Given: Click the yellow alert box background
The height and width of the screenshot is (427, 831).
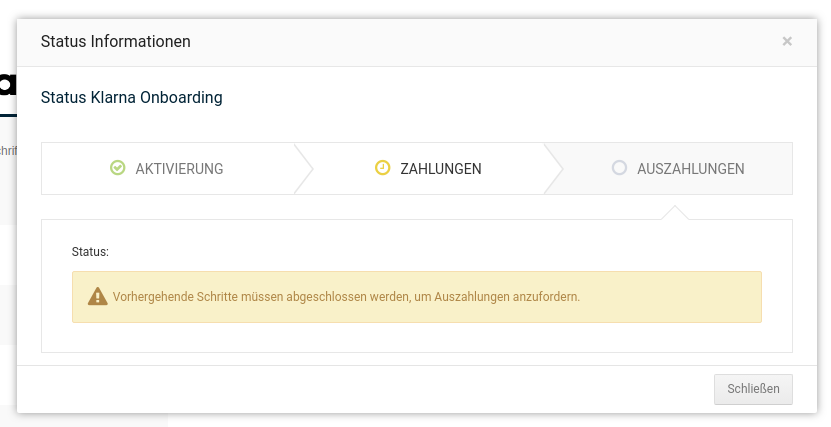Looking at the screenshot, I should pos(417,297).
